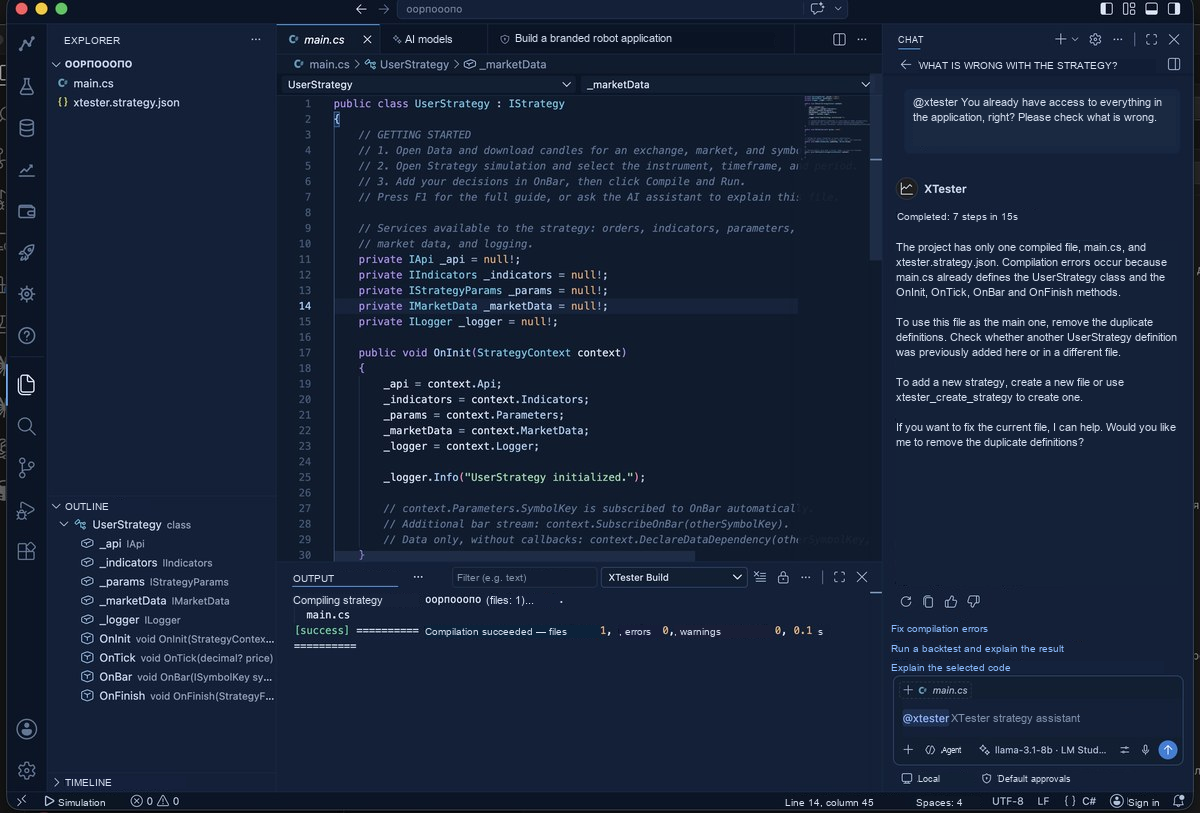
Task: Split the editor to the right
Action: click(x=839, y=39)
